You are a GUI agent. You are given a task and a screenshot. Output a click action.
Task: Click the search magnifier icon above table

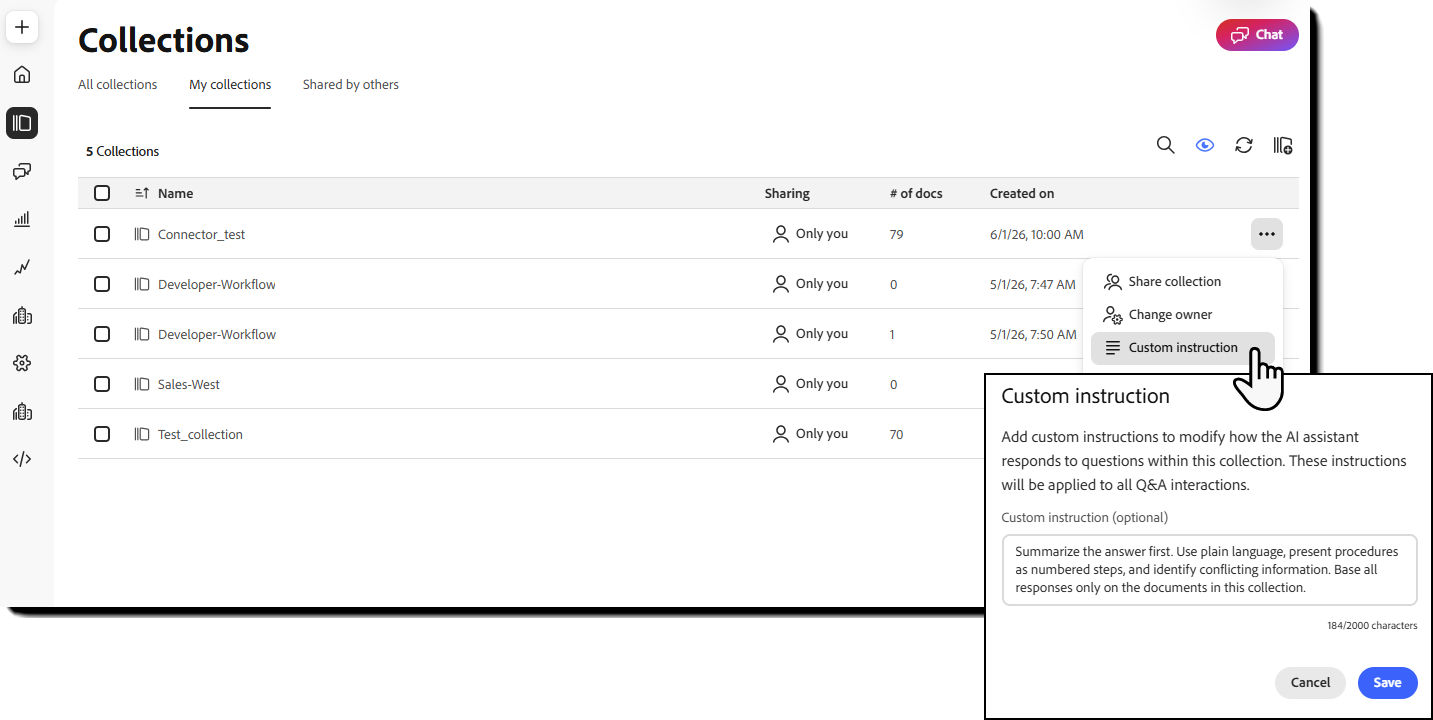point(1165,145)
